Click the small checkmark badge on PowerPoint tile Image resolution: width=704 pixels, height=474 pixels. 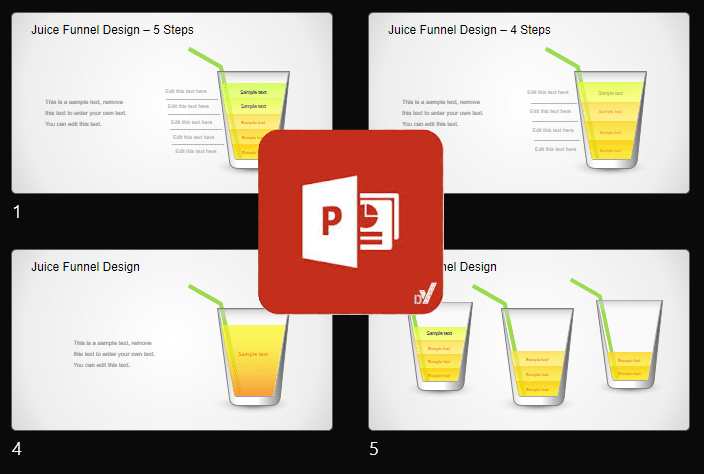click(424, 294)
